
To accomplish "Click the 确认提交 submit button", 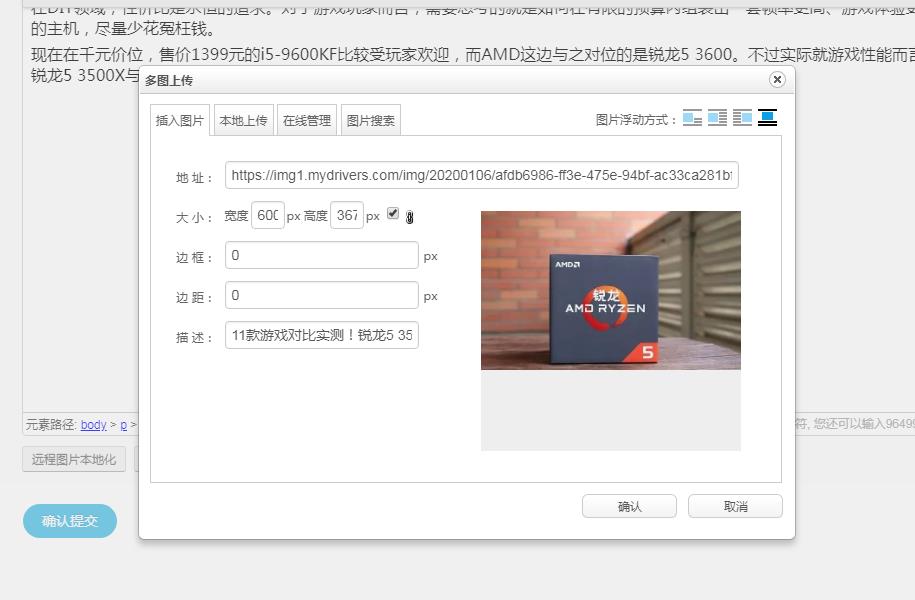I will tap(70, 521).
